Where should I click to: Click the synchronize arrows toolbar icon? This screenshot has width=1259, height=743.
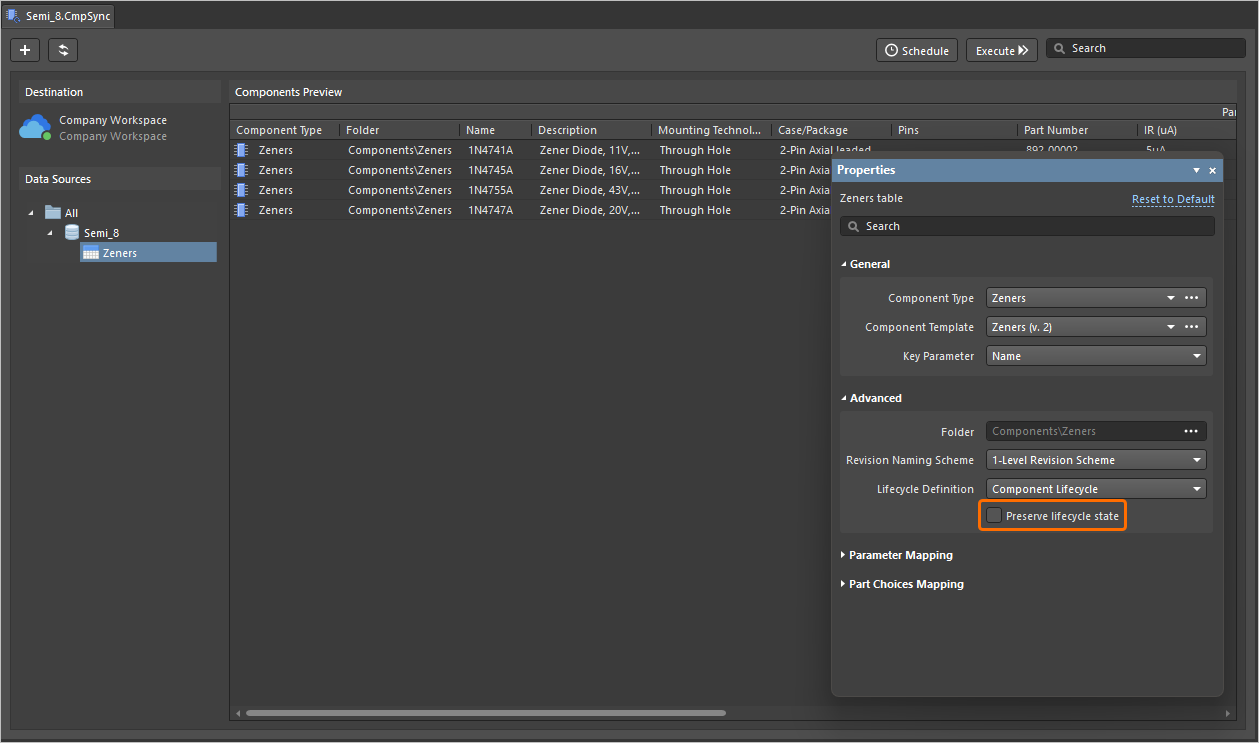point(62,50)
